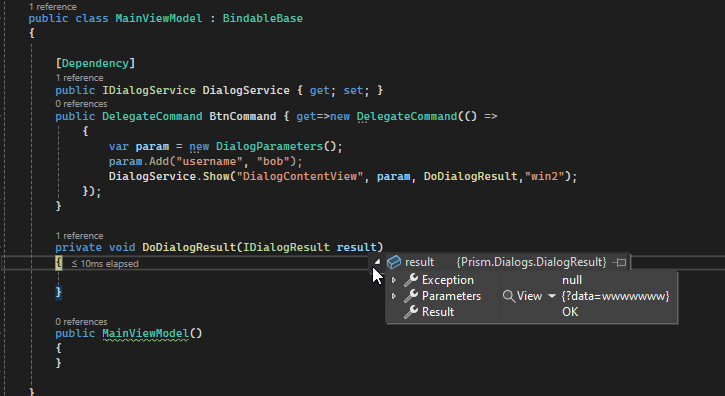Select the Parameters value {?data=wwwwwwww}
The height and width of the screenshot is (396, 725).
(x=615, y=296)
